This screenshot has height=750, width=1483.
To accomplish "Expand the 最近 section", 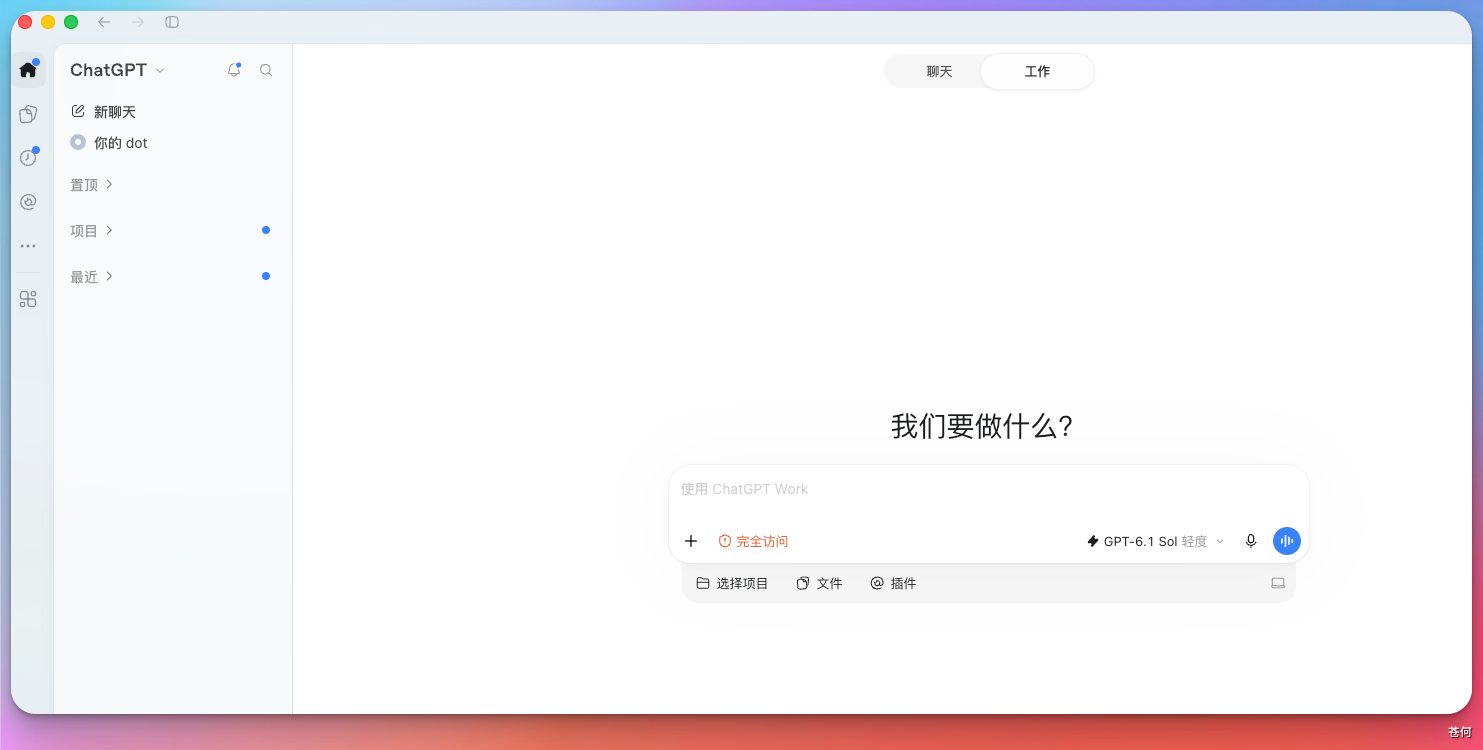I will [92, 277].
